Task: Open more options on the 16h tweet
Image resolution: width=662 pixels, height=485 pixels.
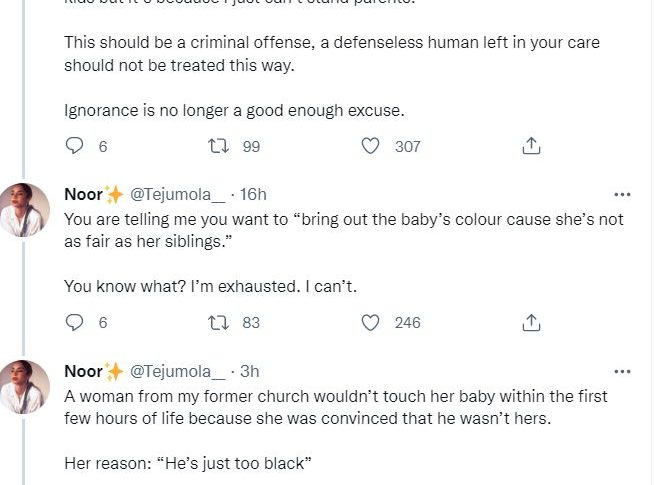Action: pyautogui.click(x=622, y=194)
